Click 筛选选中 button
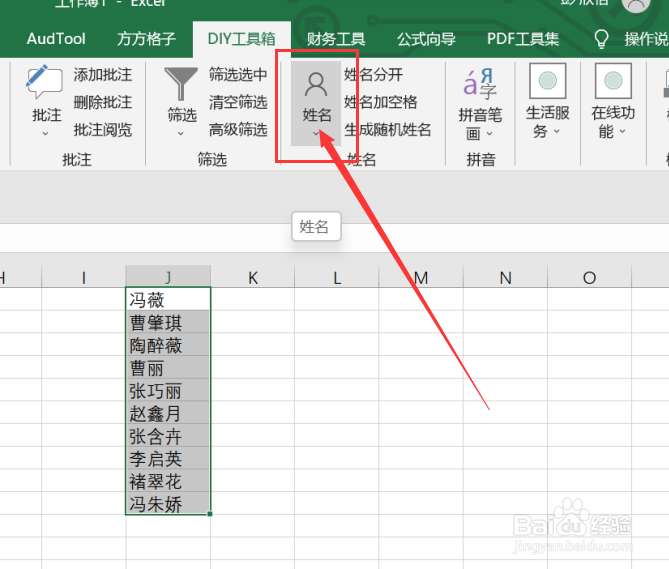Screen dimensions: 669x569 (238, 75)
